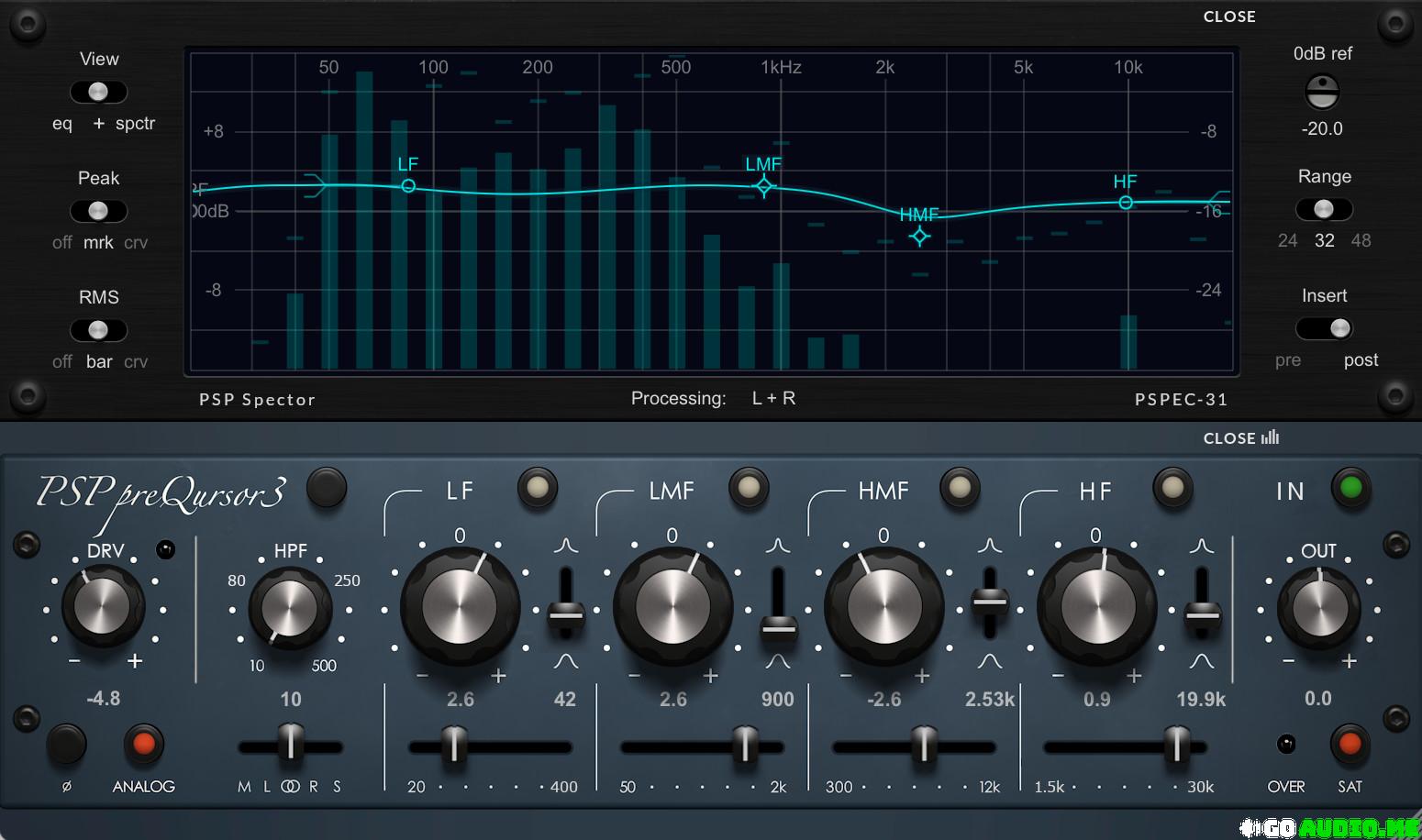Click the L + R processing label

point(773,398)
